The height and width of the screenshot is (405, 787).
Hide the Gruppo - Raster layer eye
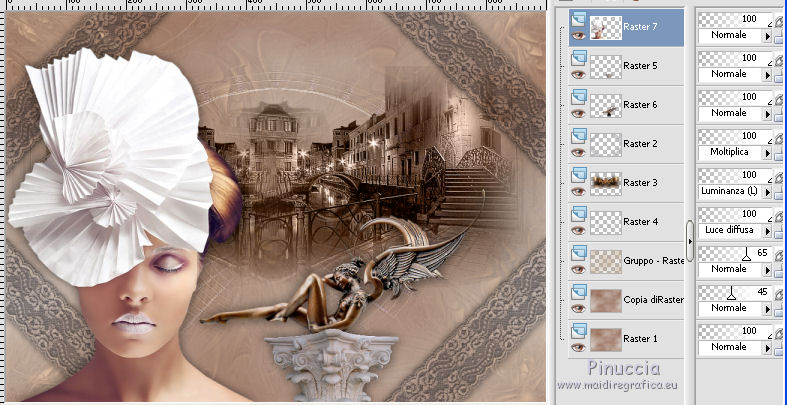579,269
